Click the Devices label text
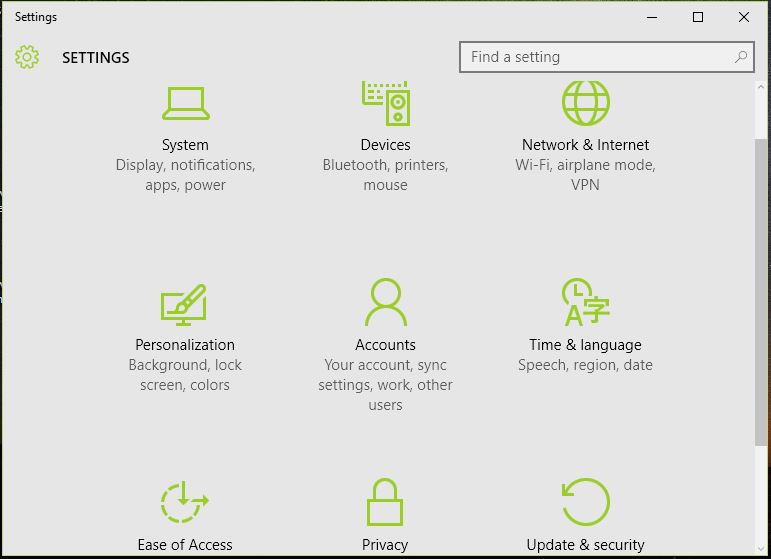This screenshot has width=771, height=559. (x=386, y=145)
